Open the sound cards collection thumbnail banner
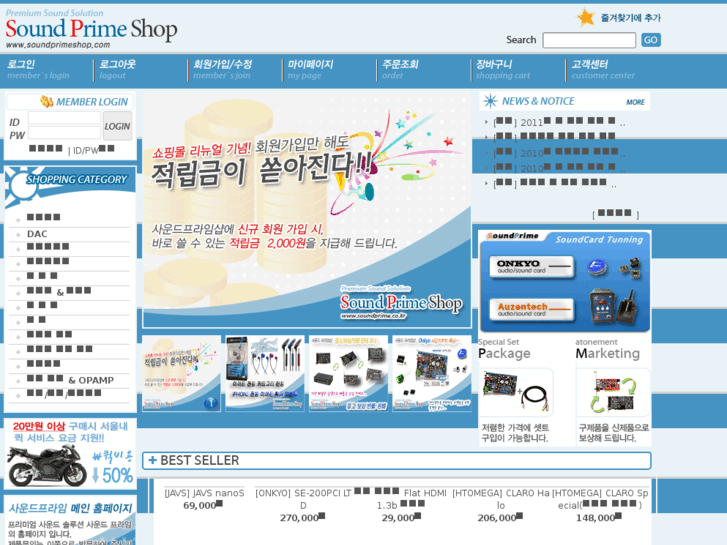 click(x=348, y=373)
